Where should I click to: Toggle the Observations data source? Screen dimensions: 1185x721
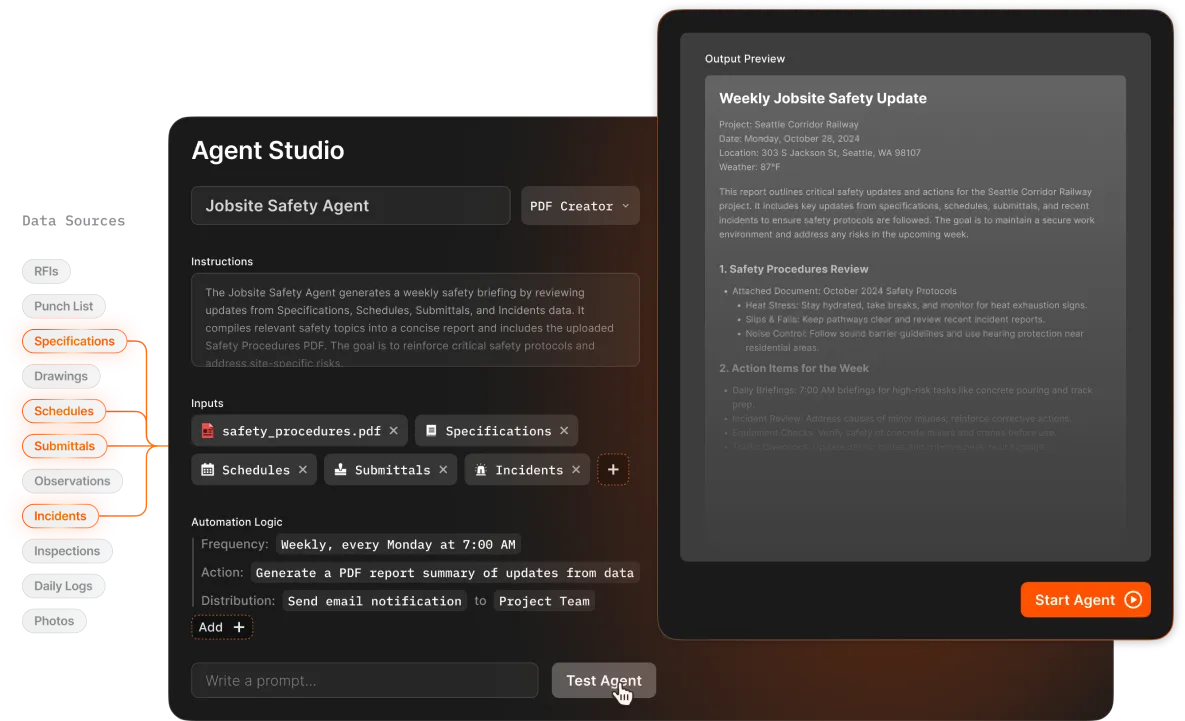click(72, 481)
